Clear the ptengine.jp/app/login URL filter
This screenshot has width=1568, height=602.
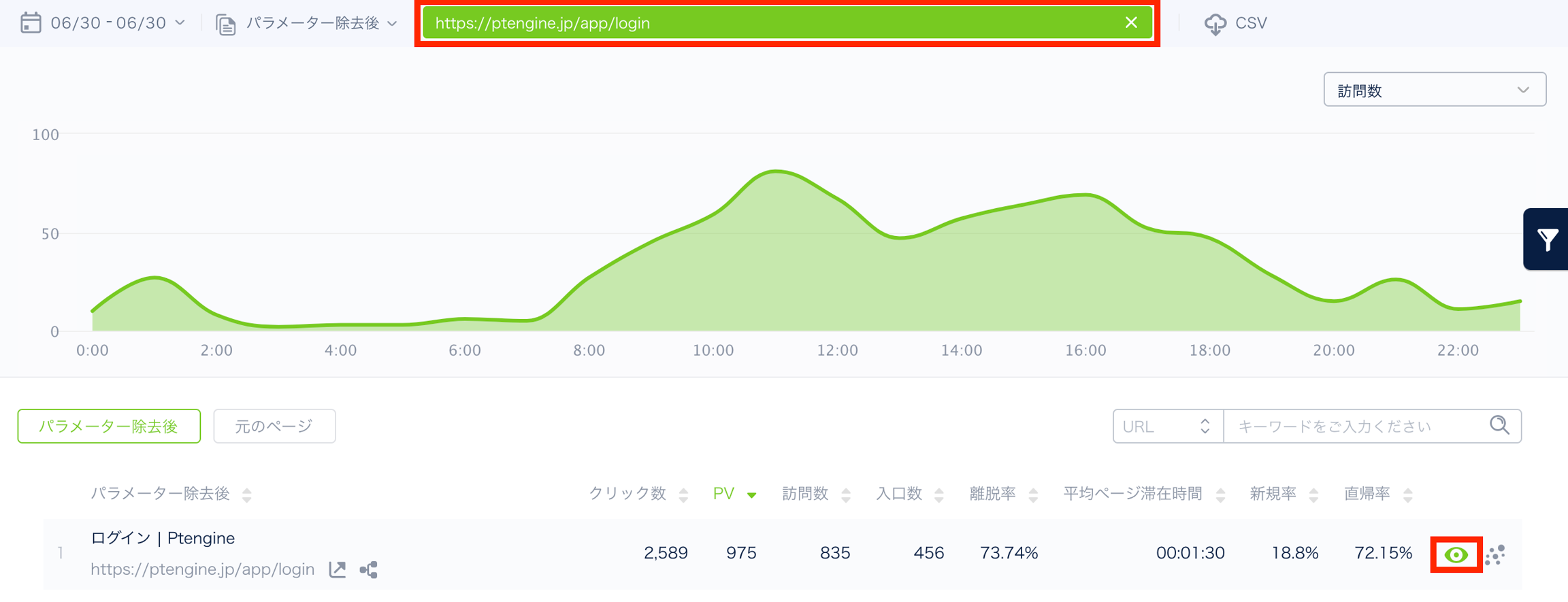pyautogui.click(x=1130, y=23)
